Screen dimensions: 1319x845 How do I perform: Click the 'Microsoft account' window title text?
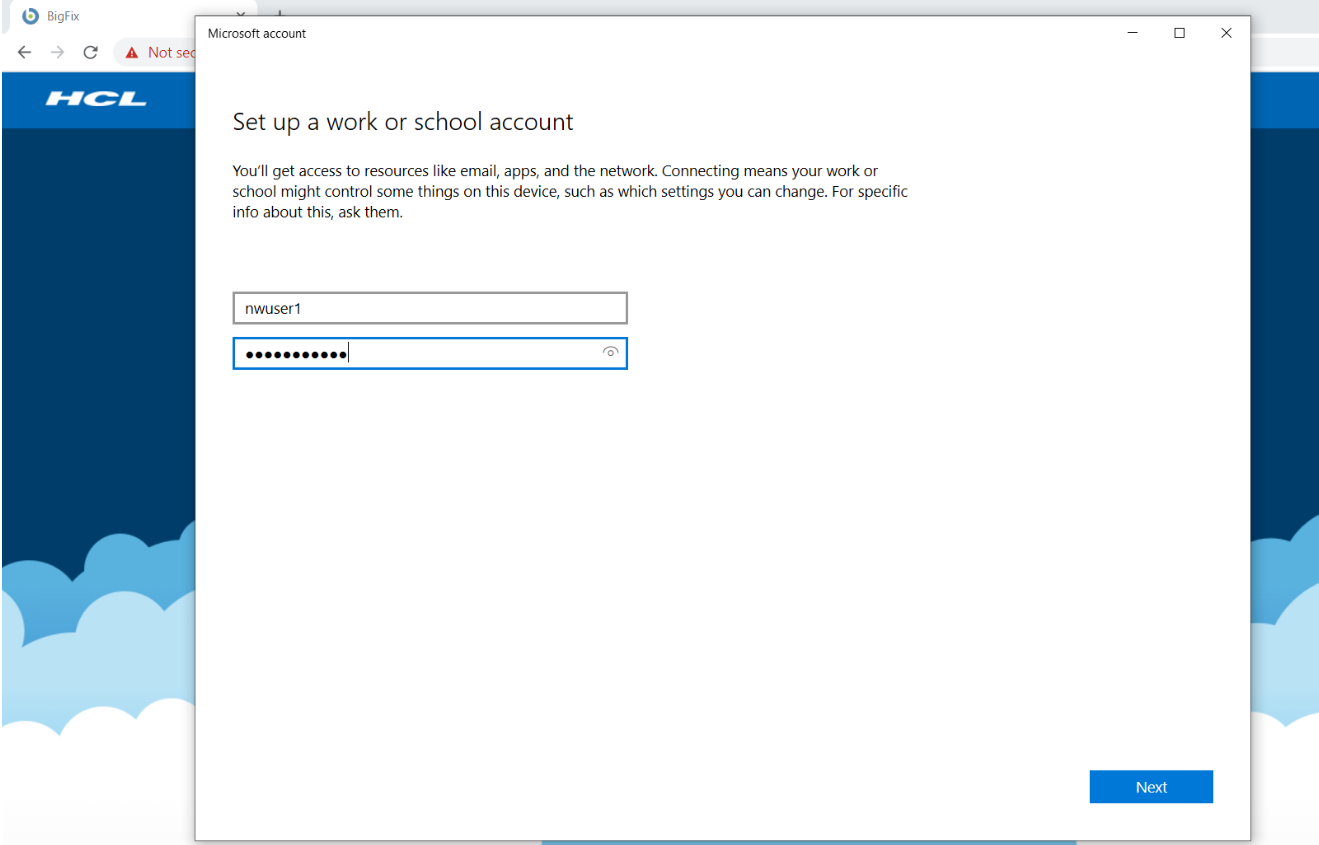tap(257, 33)
